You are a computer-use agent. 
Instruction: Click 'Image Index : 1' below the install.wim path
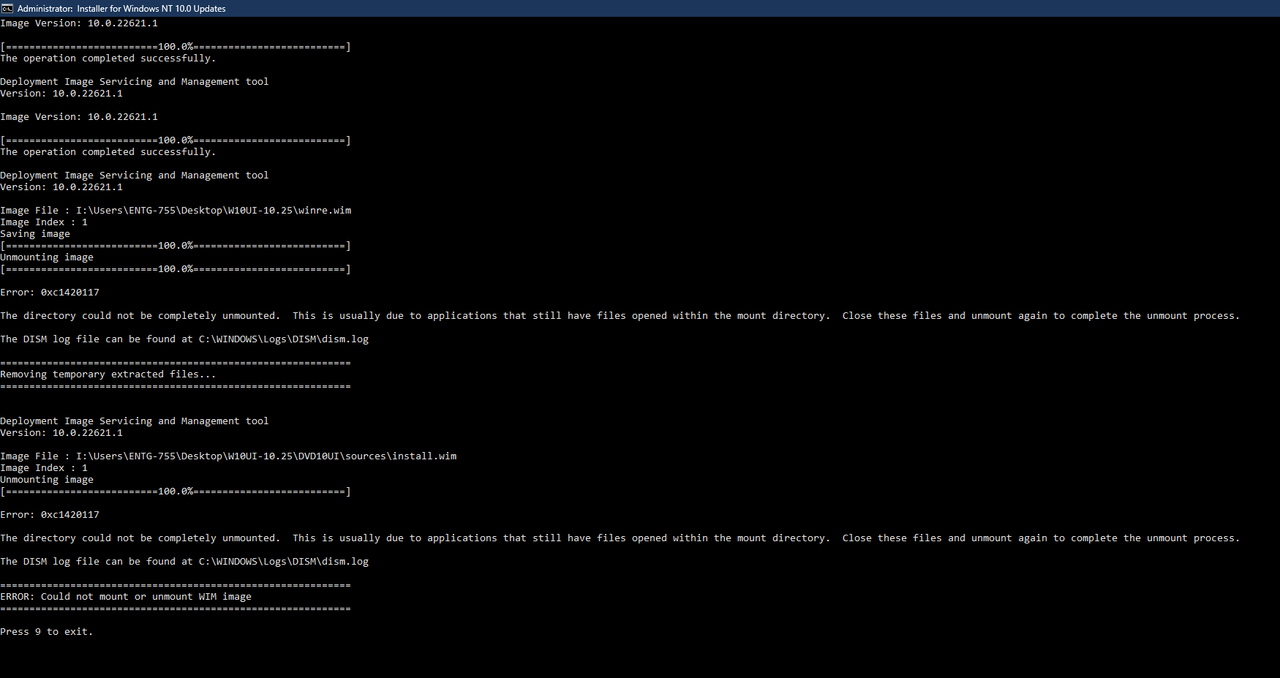click(44, 468)
